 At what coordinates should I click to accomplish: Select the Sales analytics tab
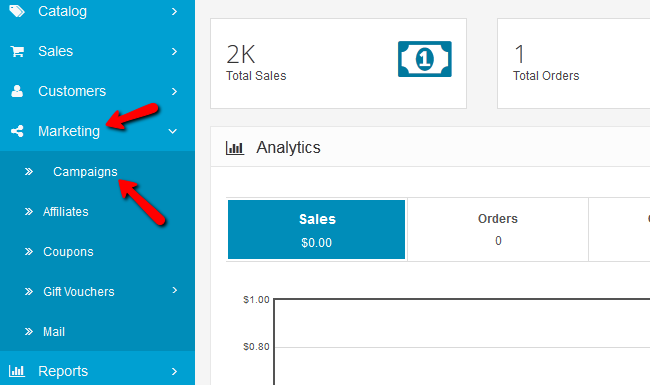click(x=316, y=230)
